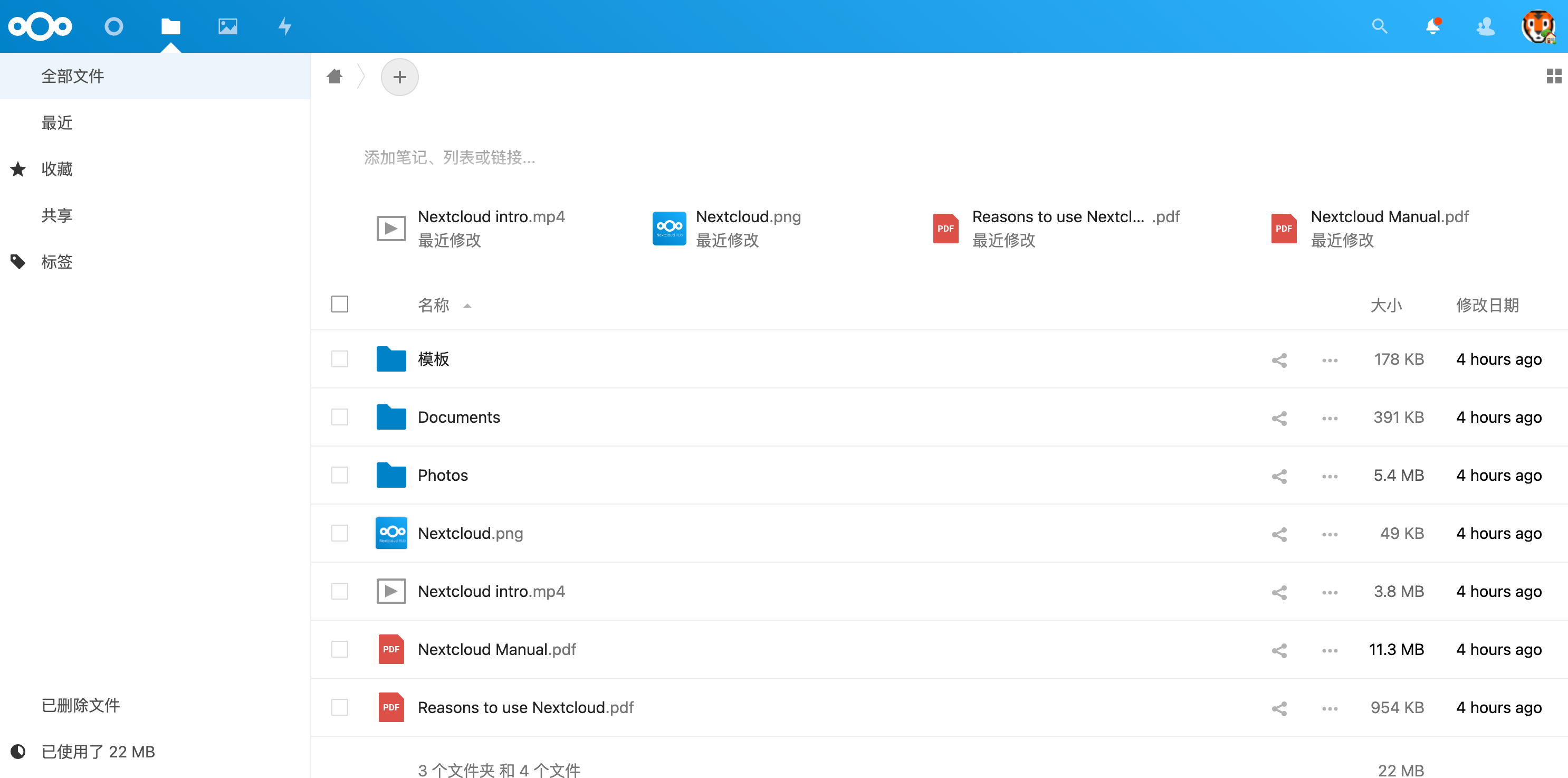Click the plus new-file button
The width and height of the screenshot is (1568, 778).
(x=399, y=77)
